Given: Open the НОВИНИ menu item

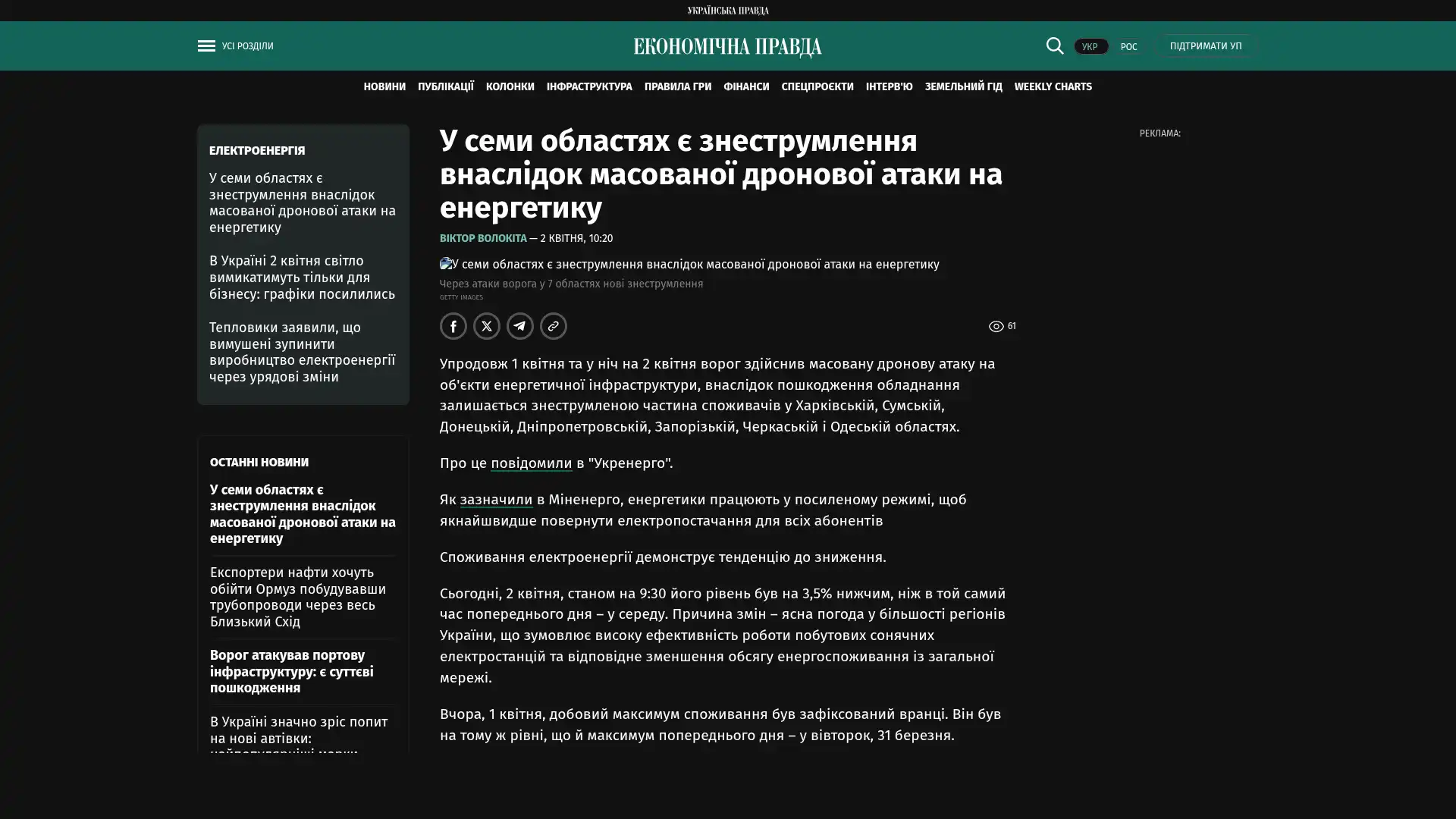Looking at the screenshot, I should 384,86.
